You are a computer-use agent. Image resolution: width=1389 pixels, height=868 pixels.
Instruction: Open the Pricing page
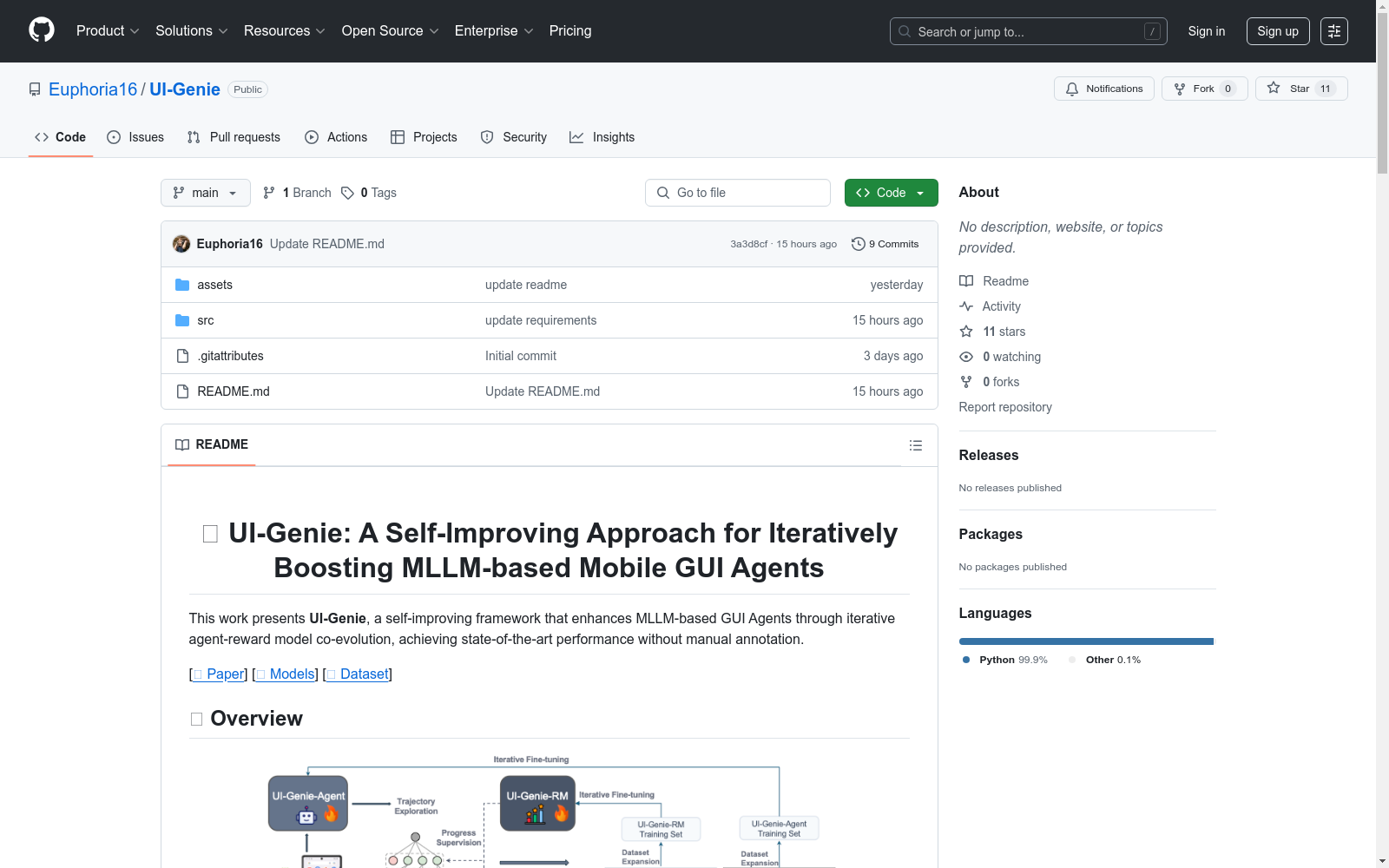pyautogui.click(x=570, y=31)
